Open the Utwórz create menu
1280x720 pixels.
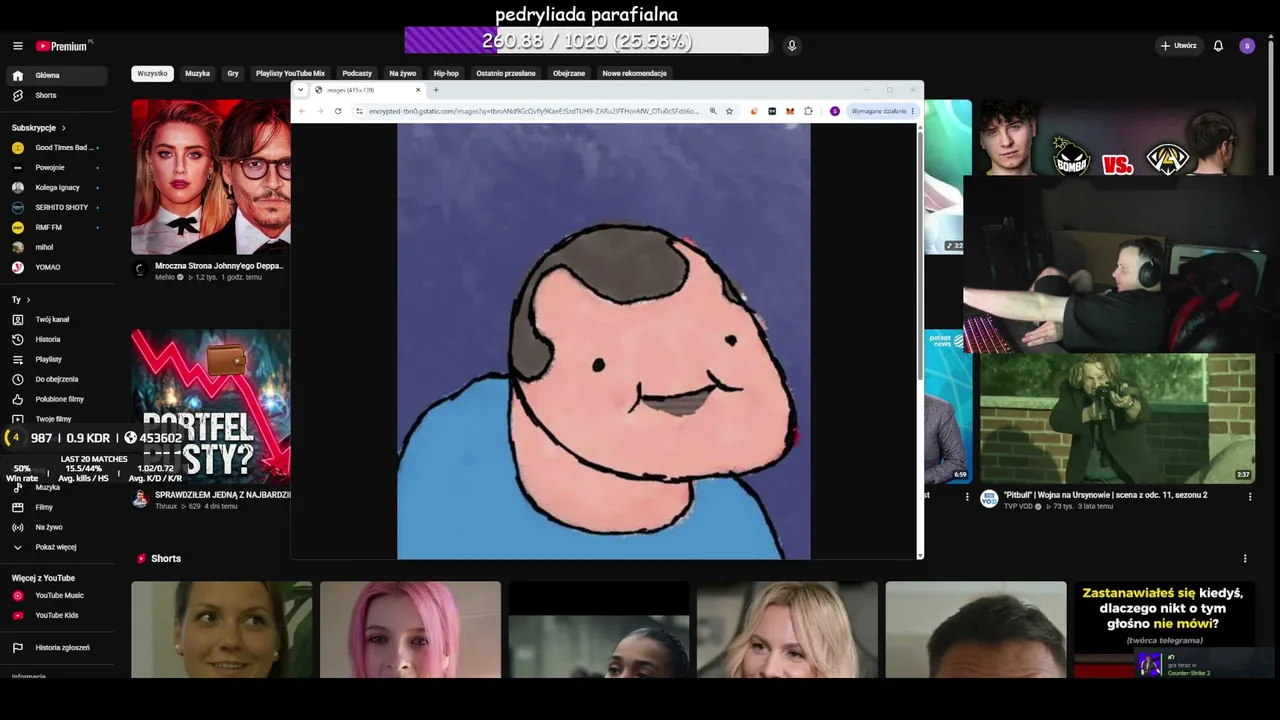click(x=1178, y=46)
